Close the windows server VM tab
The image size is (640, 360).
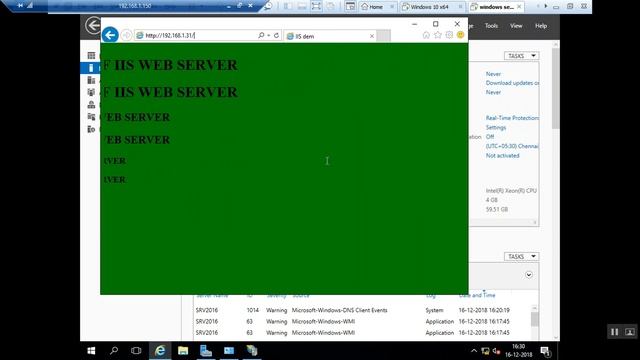pyautogui.click(x=519, y=7)
